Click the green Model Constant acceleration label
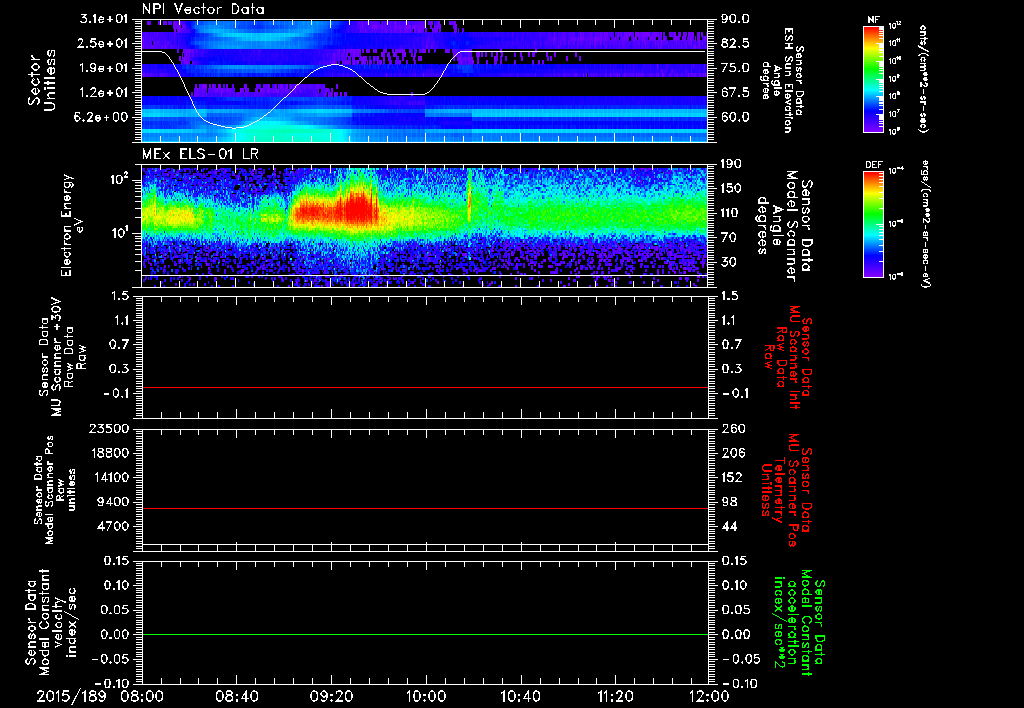Viewport: 1024px width, 708px height. 799,623
